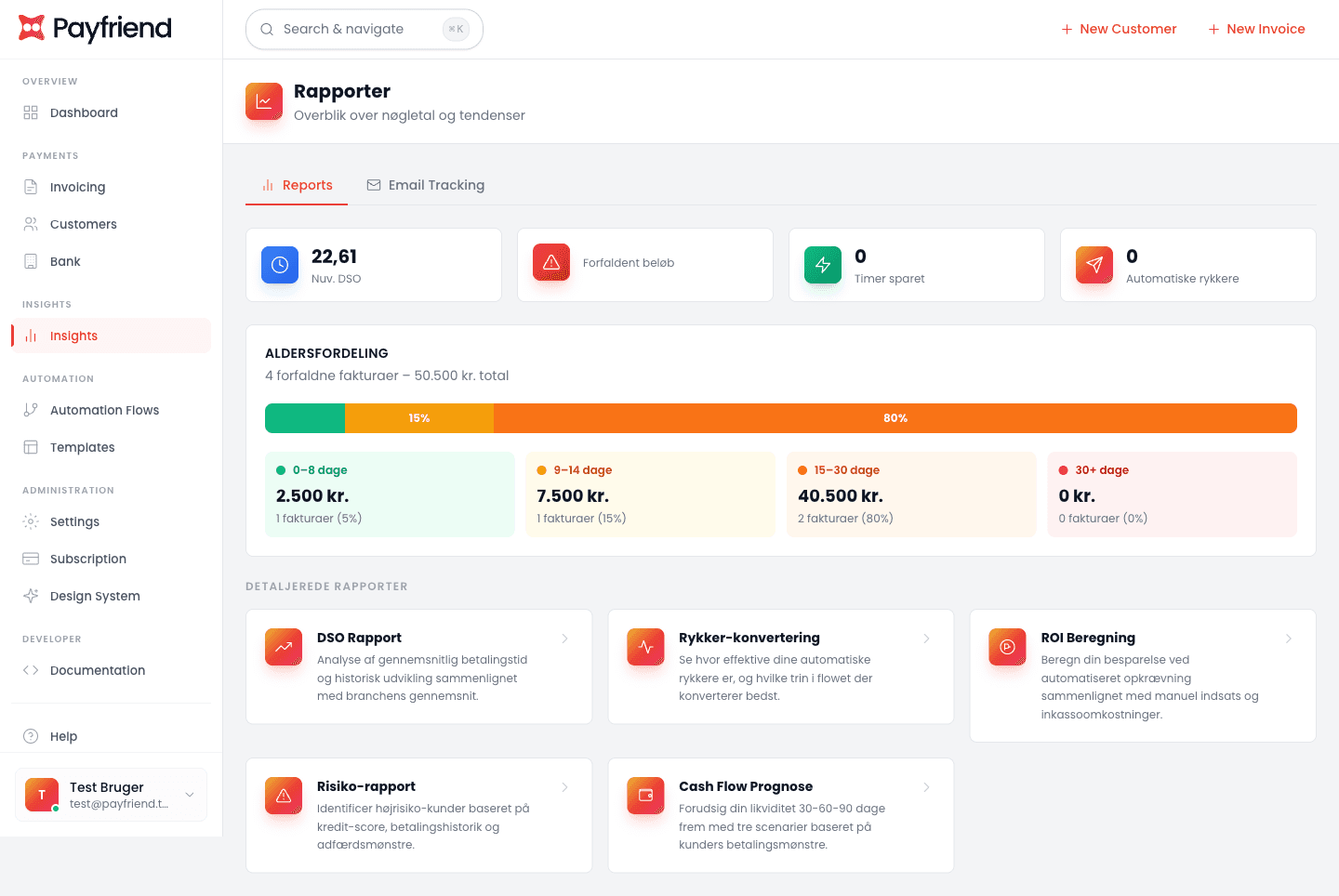This screenshot has width=1339, height=896.
Task: Open the Settings gear icon
Action: pos(31,521)
